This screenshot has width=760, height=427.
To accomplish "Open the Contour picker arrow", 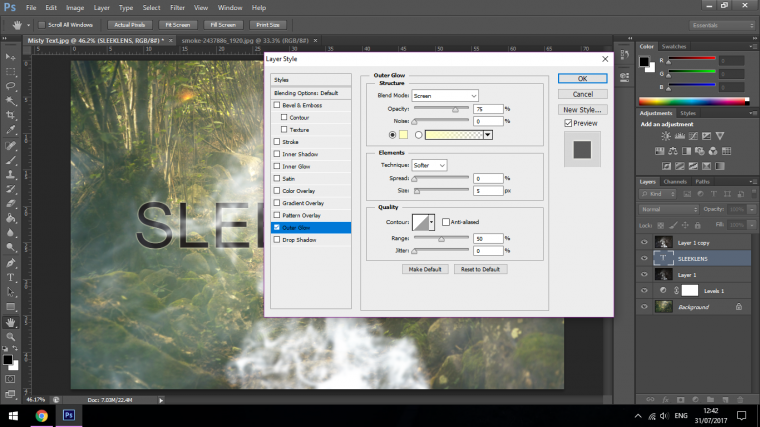I will (x=431, y=222).
